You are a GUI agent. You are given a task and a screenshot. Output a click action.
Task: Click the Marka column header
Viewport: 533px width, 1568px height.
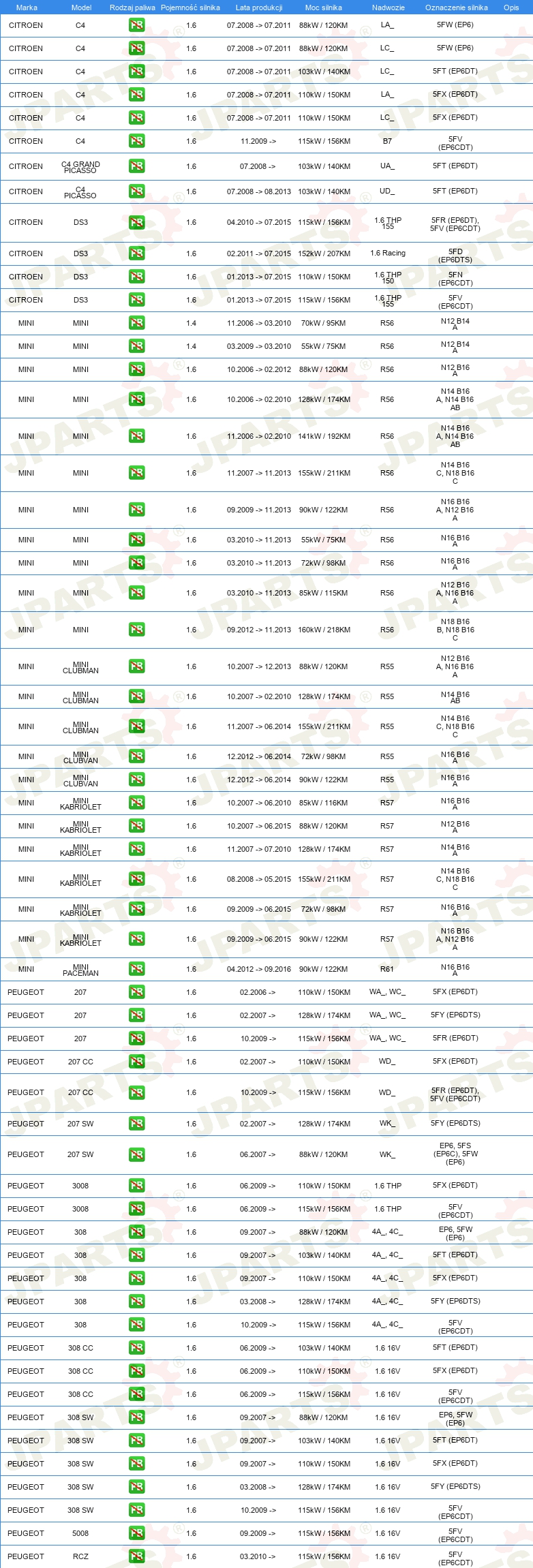coord(27,7)
